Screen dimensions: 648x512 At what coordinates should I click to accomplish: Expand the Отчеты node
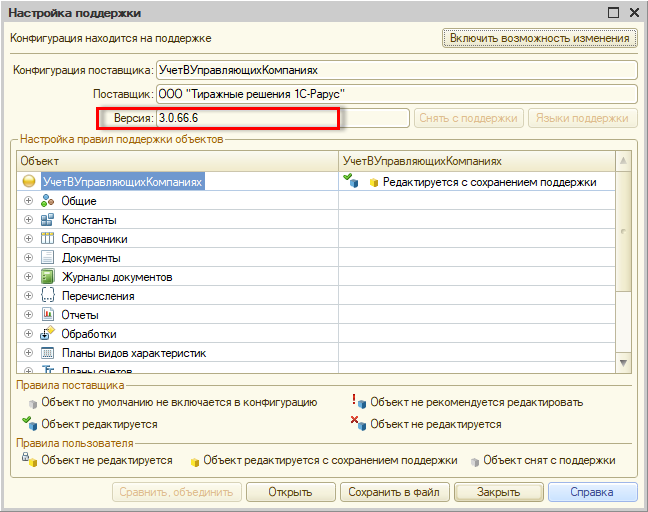click(x=29, y=314)
